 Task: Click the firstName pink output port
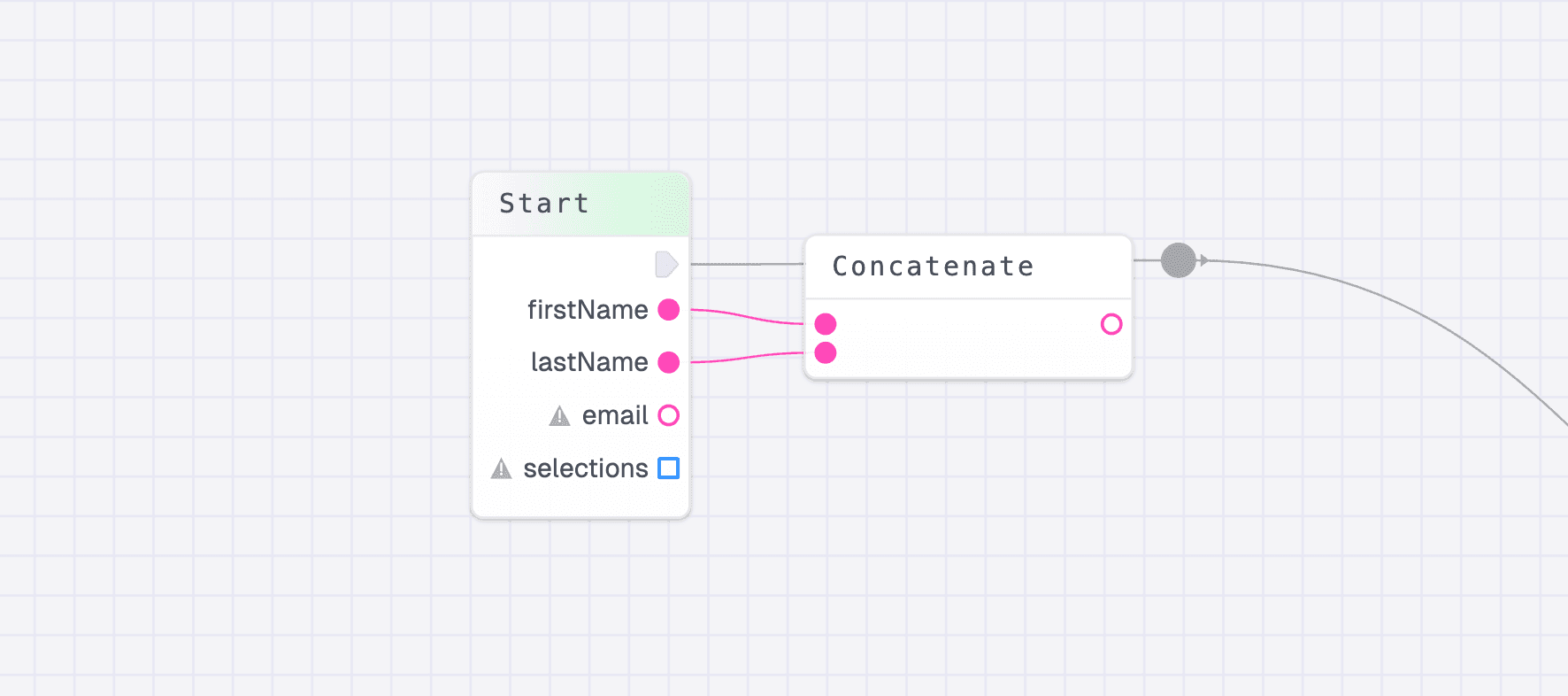coord(669,310)
